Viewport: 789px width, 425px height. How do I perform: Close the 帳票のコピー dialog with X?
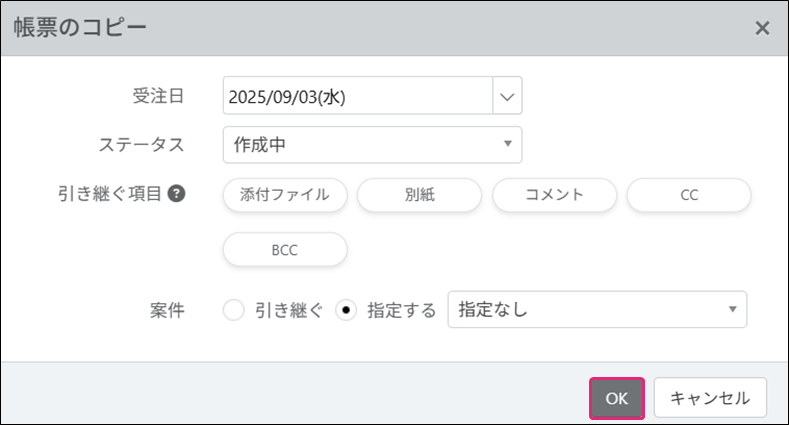pos(762,28)
